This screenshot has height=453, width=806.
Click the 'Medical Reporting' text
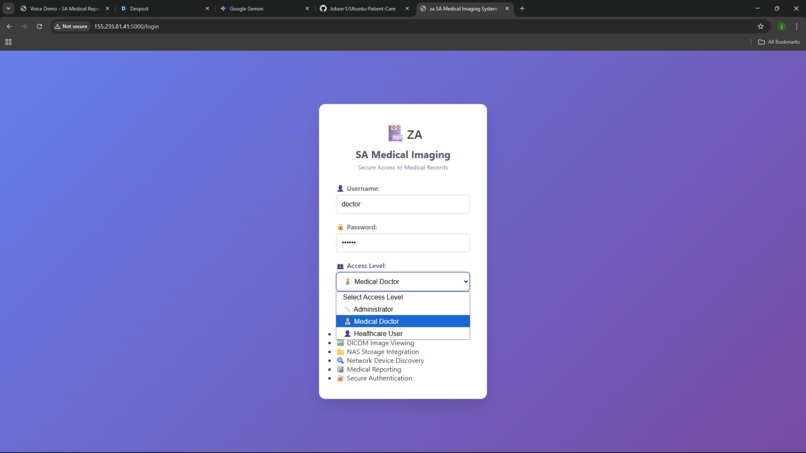tap(374, 369)
